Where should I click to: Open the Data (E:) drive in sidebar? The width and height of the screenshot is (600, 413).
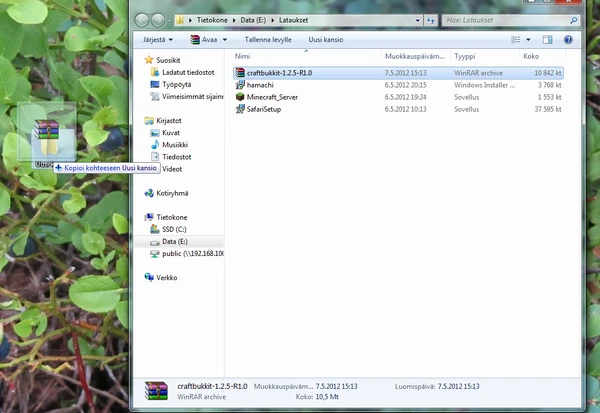pyautogui.click(x=175, y=242)
